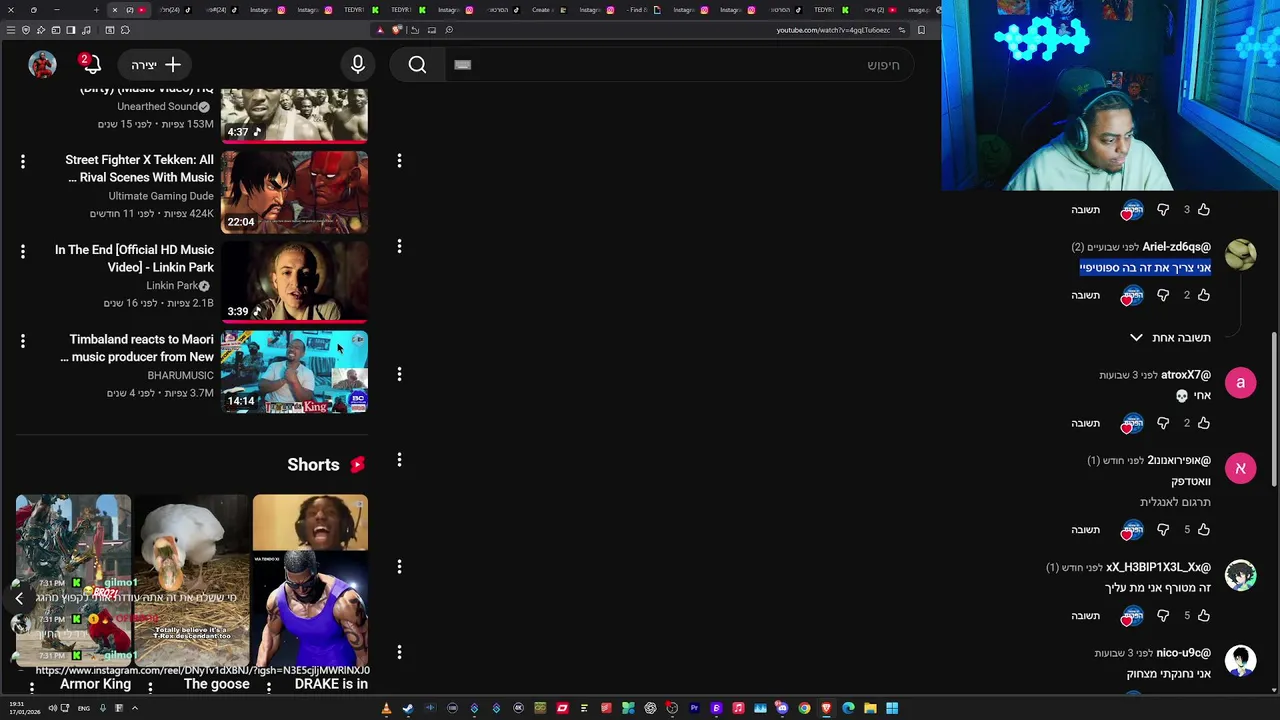Open the account avatar menu

pos(42,65)
